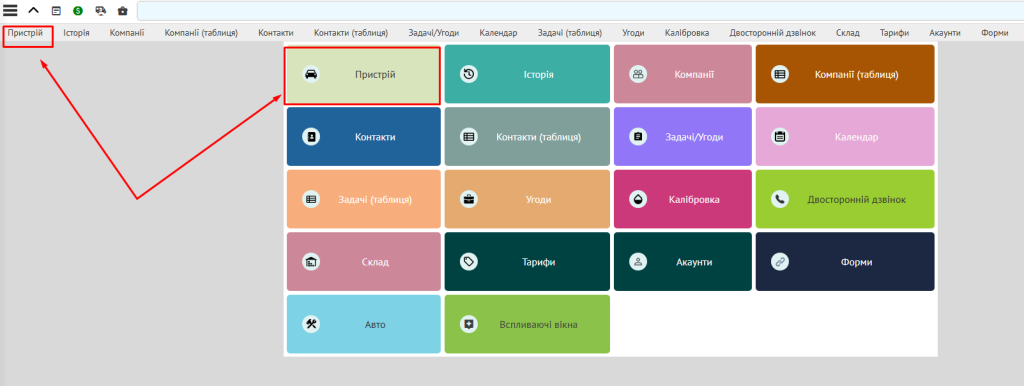Open Історія in the top menu bar
This screenshot has height=386, width=1024.
[x=76, y=33]
